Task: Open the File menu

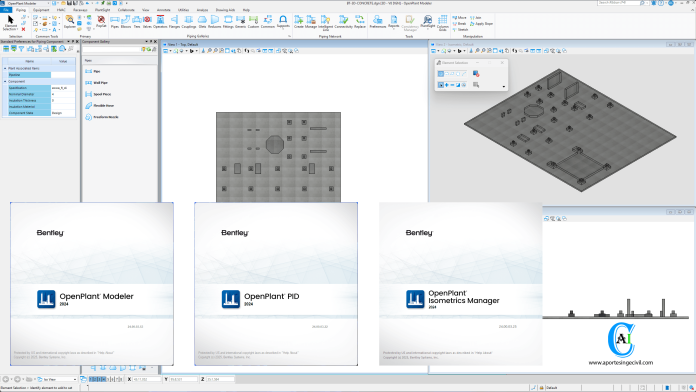Action: point(6,10)
